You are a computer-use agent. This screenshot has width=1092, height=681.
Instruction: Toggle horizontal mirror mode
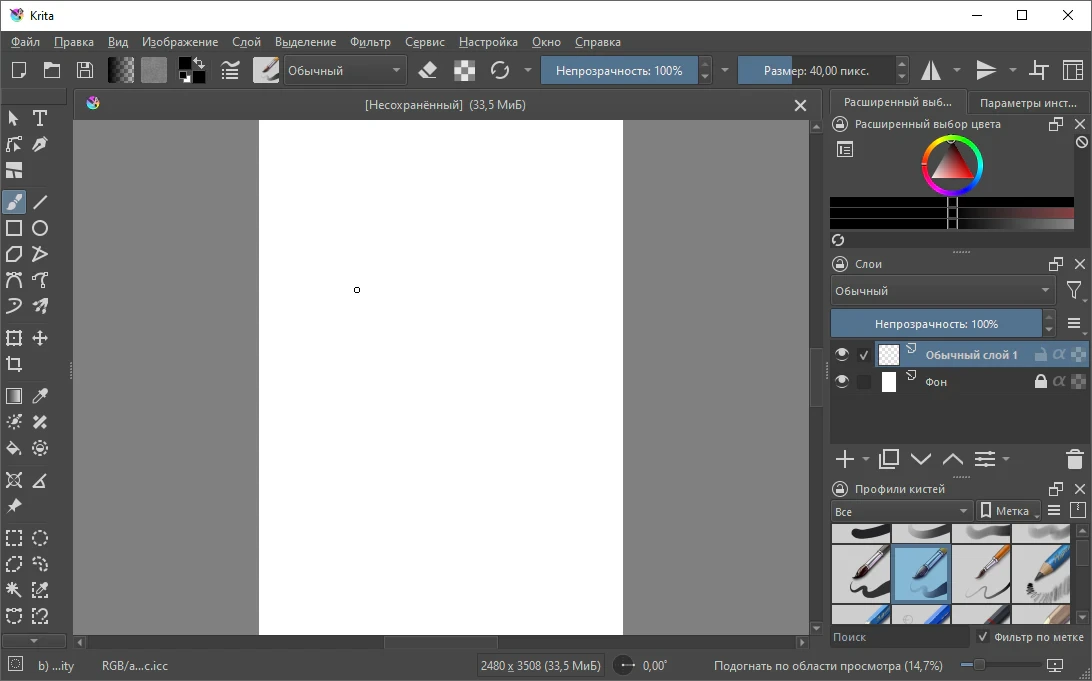930,70
